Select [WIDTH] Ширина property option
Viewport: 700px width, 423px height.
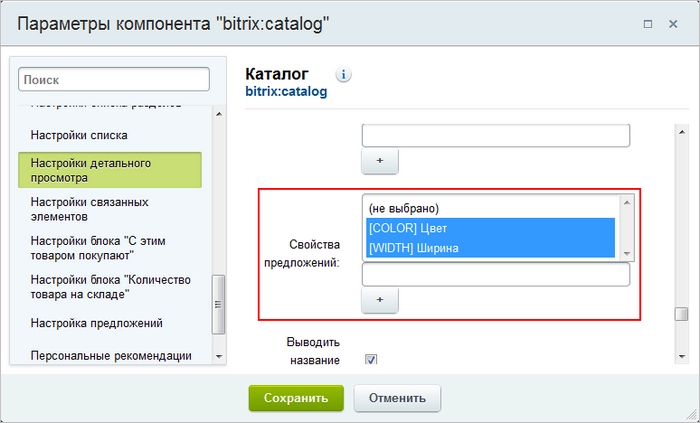click(x=491, y=248)
